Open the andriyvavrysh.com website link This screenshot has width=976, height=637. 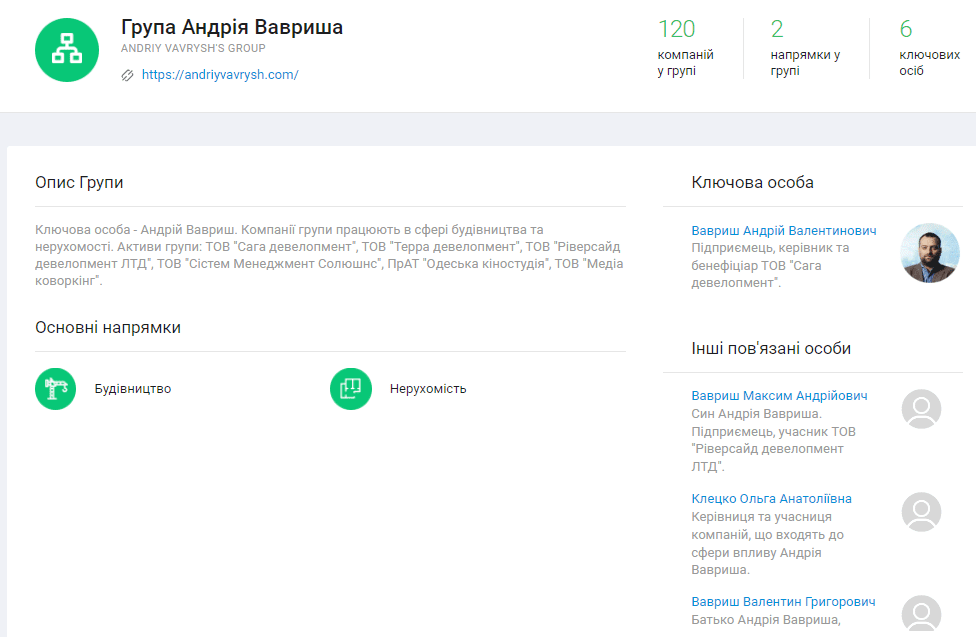(x=220, y=75)
